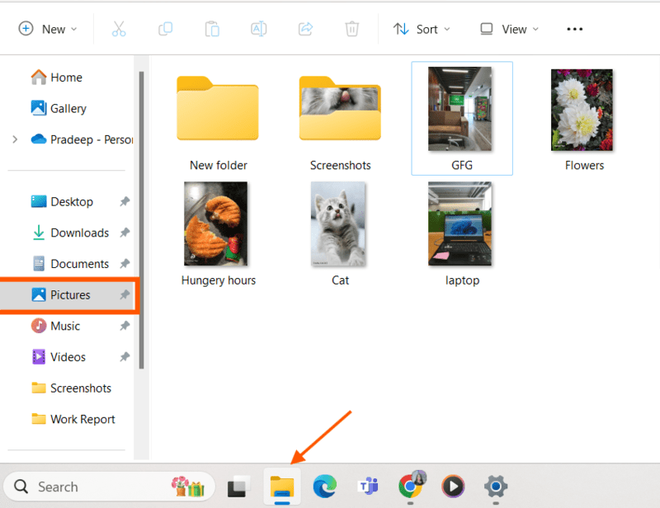Click the Share icon in toolbar
Viewport: 660px width, 508px height.
pos(306,29)
